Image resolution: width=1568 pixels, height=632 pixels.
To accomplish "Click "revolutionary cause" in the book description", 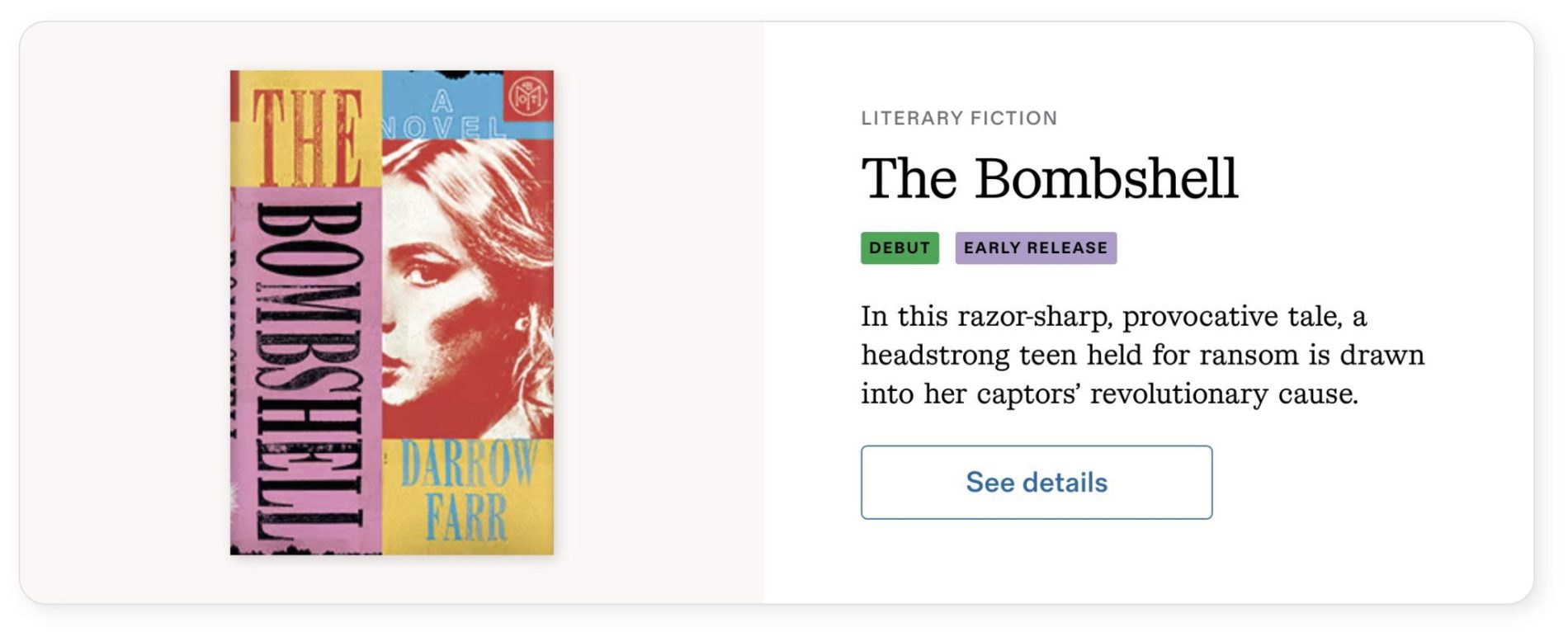I will click(x=1223, y=394).
